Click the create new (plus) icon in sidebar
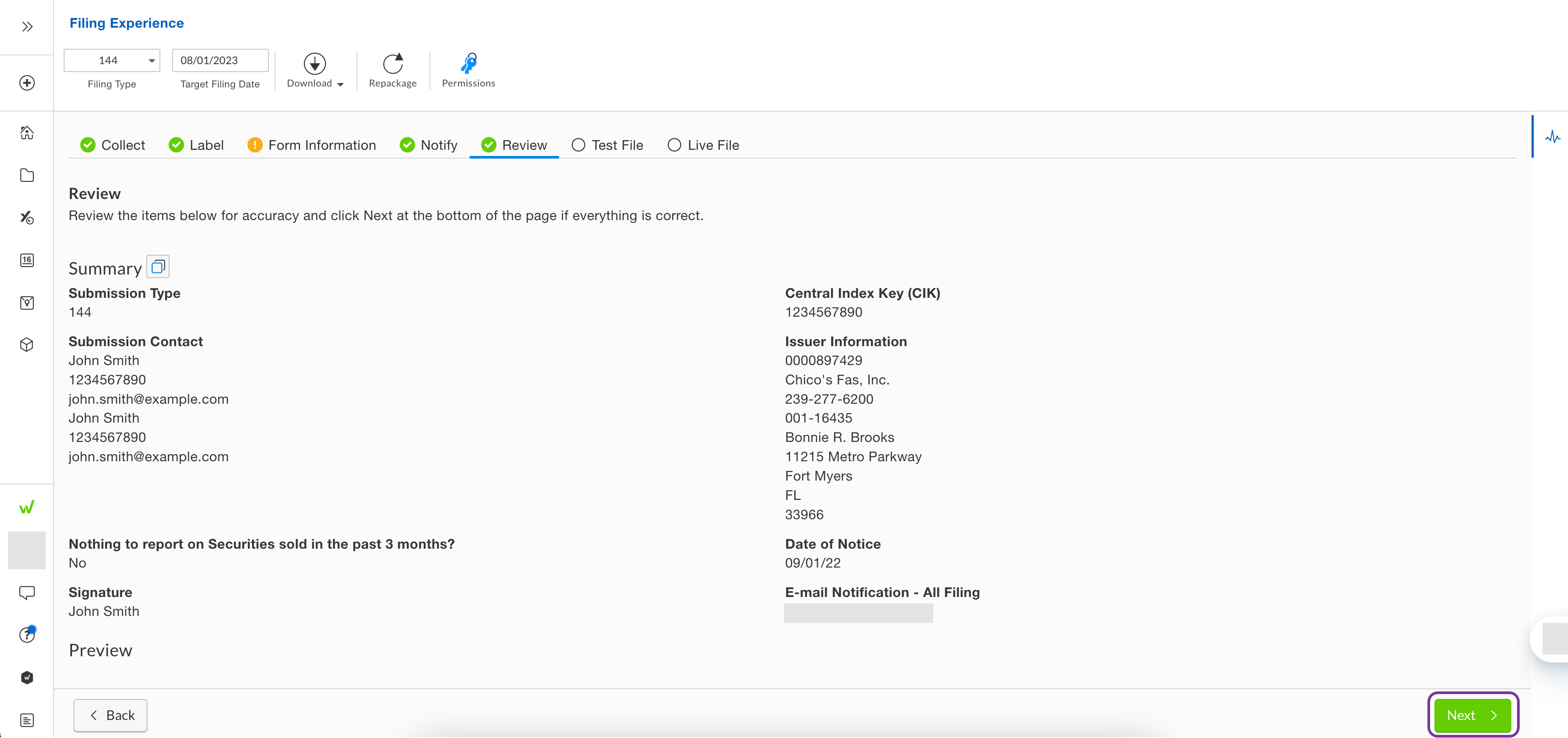This screenshot has height=738, width=1568. click(27, 83)
